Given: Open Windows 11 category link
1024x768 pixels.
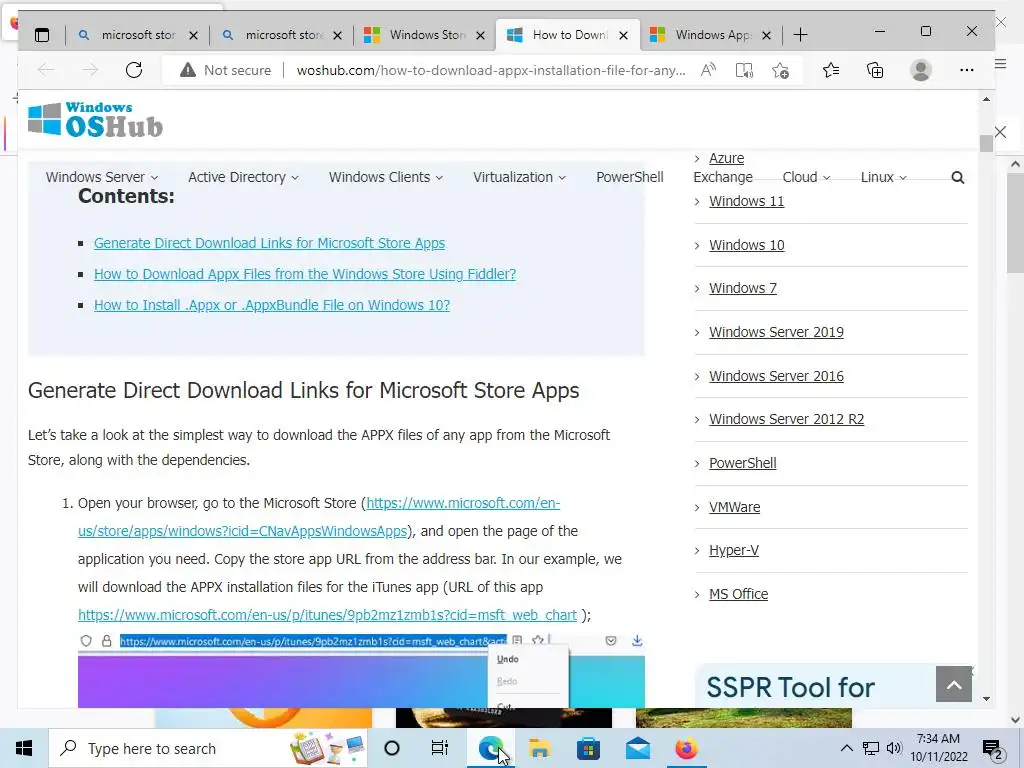Looking at the screenshot, I should [x=746, y=201].
